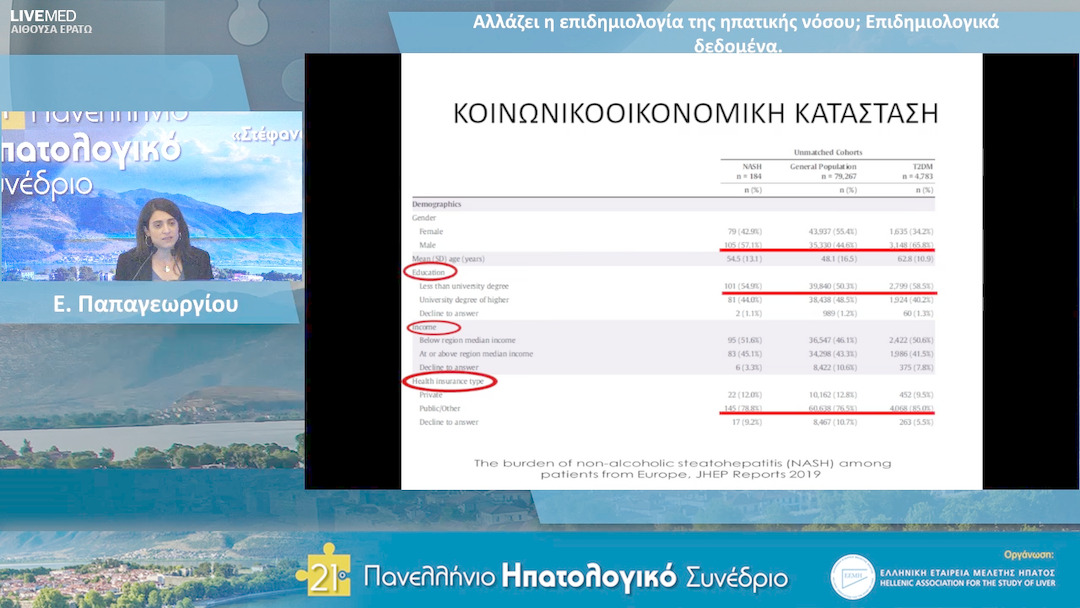The width and height of the screenshot is (1080, 608).
Task: Click the value '43,937 (55.4%)'
Action: click(x=833, y=231)
